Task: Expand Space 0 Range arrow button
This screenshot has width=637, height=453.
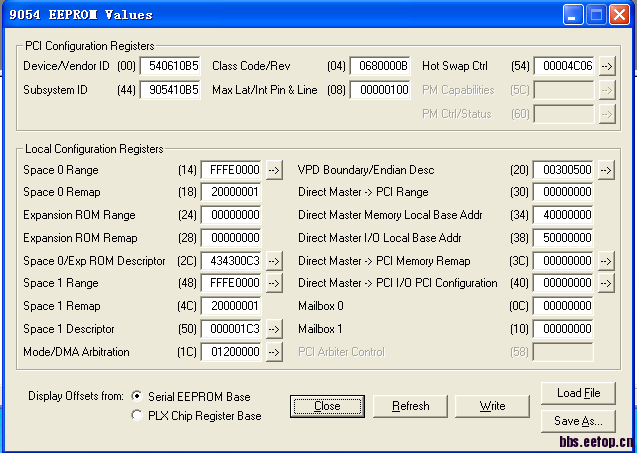Action: tap(274, 170)
